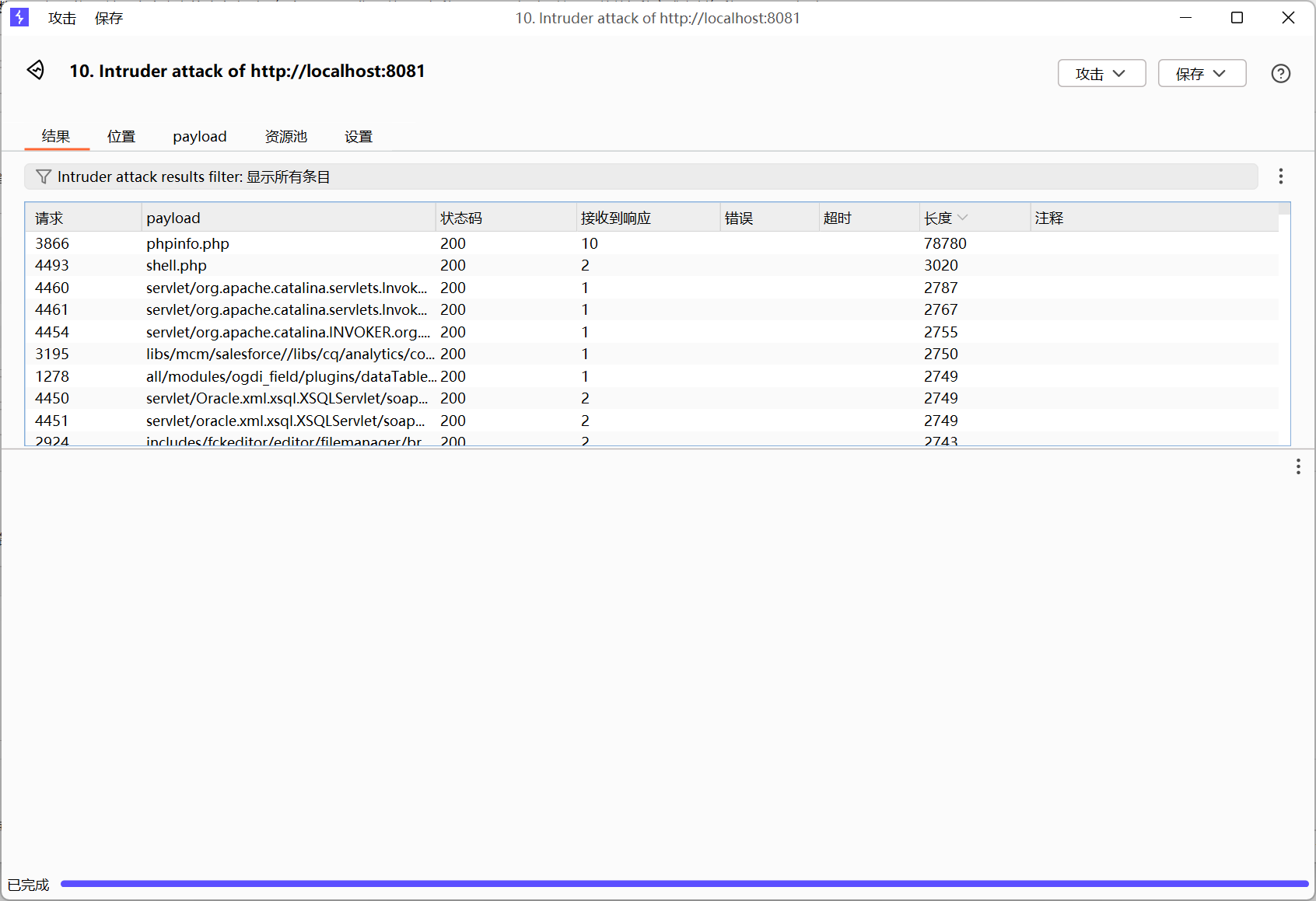Viewport: 1316px width, 901px height.
Task: Select the phpinfo.php result row
Action: pyautogui.click(x=187, y=243)
